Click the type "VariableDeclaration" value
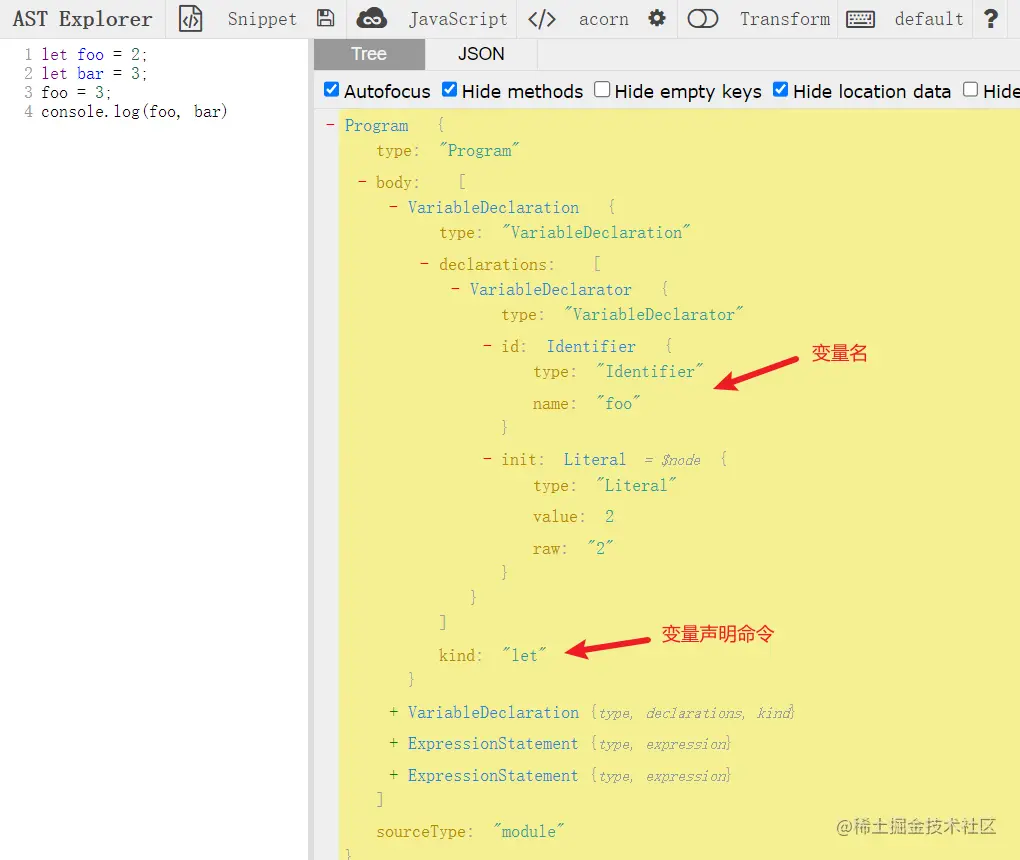Screen dimensions: 1020x860 coord(597,232)
